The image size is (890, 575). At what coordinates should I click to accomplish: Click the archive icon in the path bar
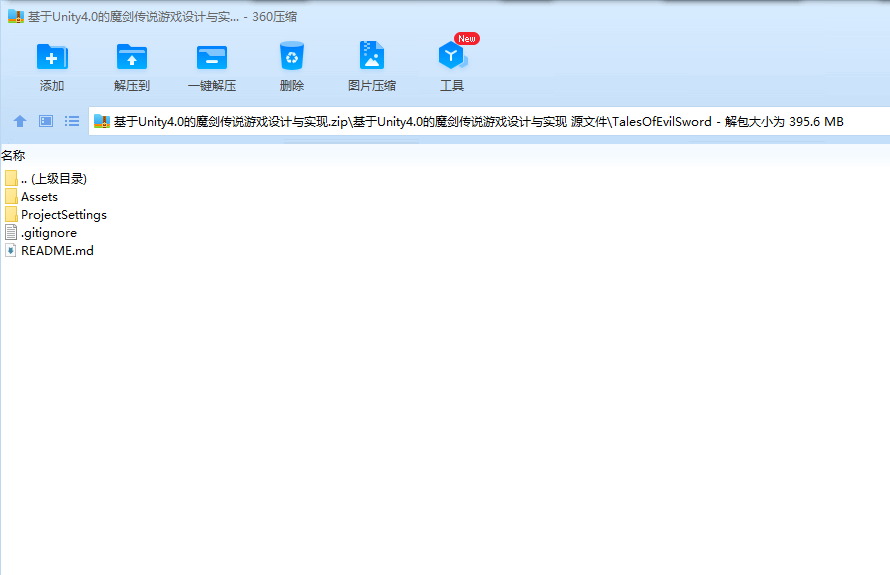(x=102, y=121)
